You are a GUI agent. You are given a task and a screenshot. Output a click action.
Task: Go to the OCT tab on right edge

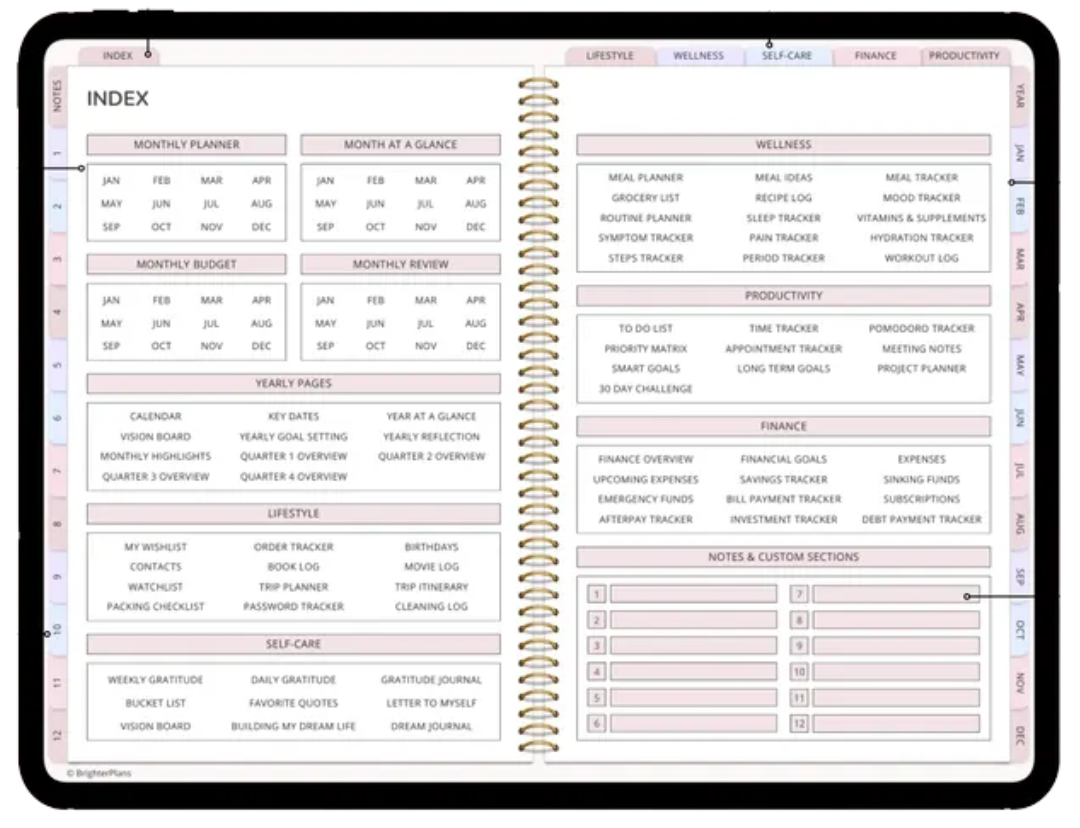point(1019,630)
